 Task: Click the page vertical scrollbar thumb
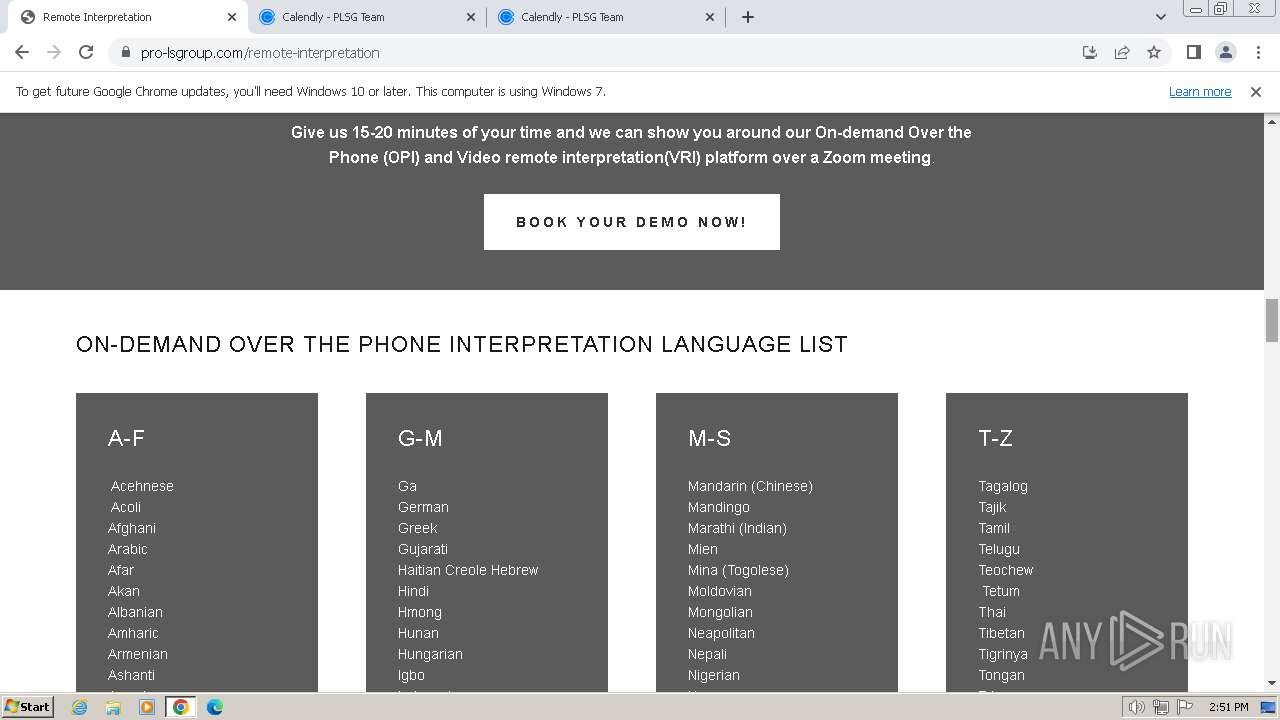pos(1272,320)
